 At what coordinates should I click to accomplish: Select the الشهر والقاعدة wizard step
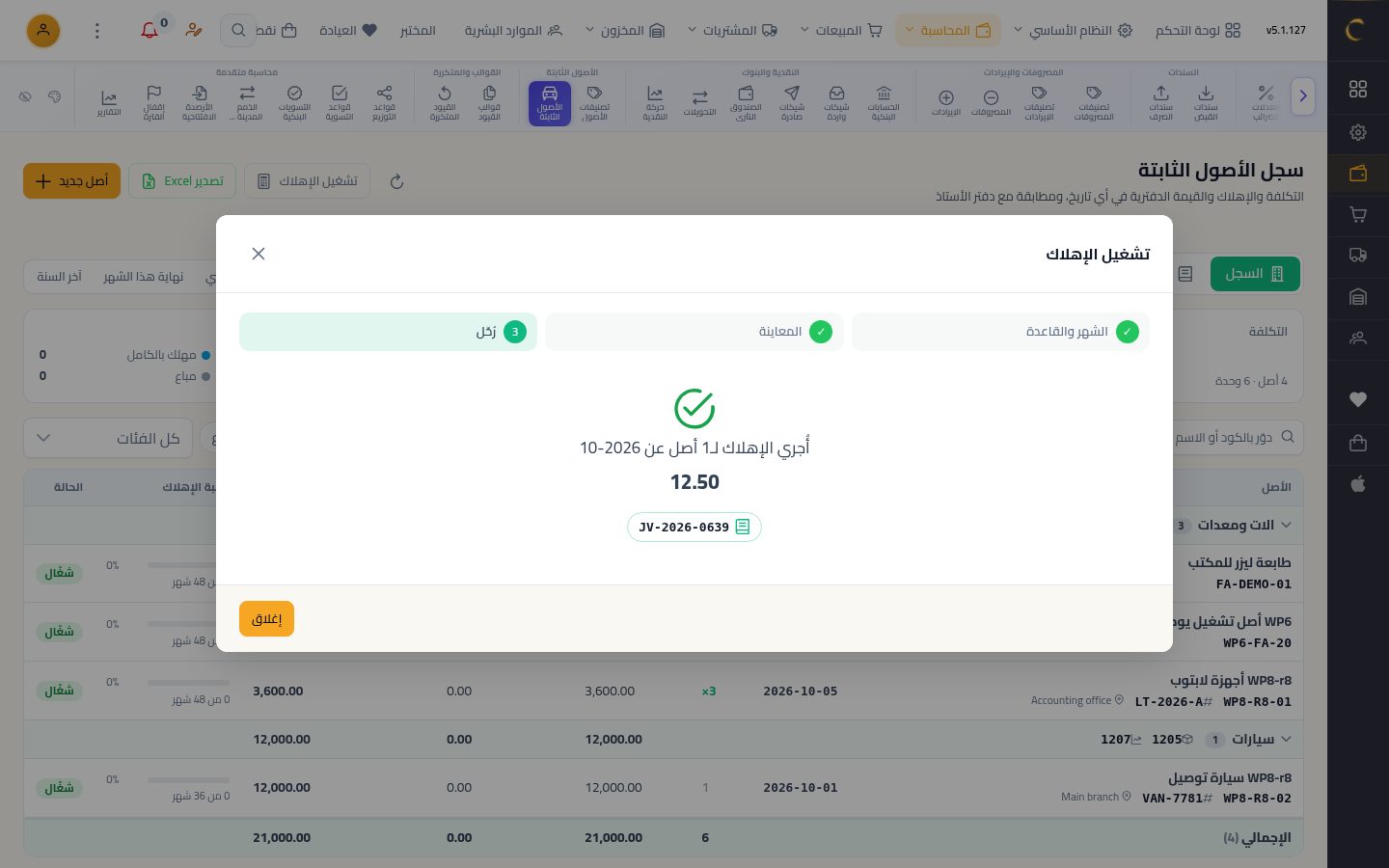coord(1000,332)
